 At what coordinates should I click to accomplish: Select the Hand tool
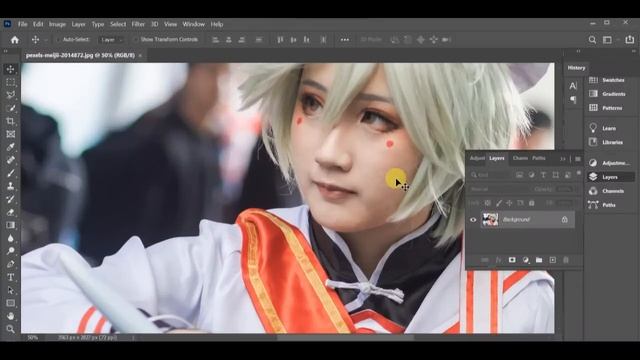pos(11,316)
